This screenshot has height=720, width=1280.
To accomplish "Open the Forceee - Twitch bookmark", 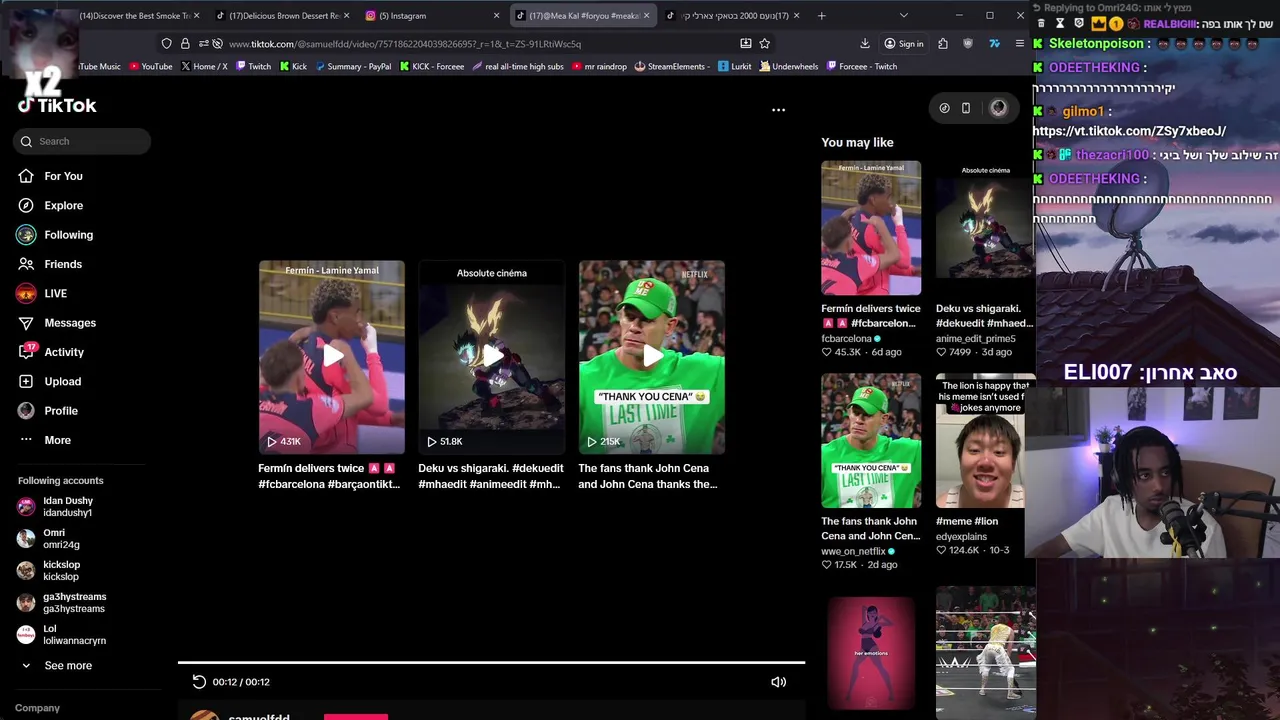I will click(861, 67).
